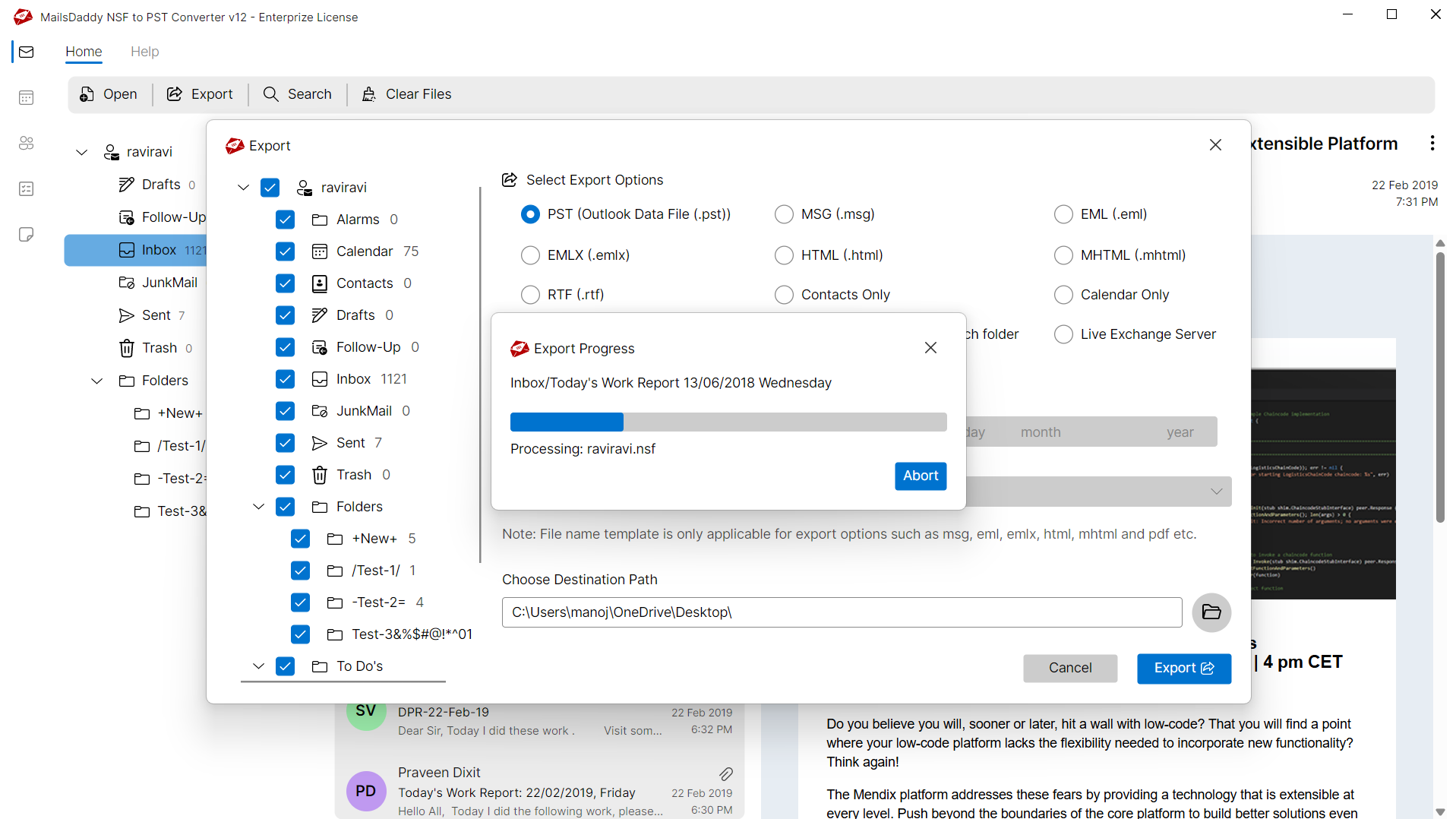
Task: Click the export tree vertical scrollbar
Action: (x=480, y=375)
